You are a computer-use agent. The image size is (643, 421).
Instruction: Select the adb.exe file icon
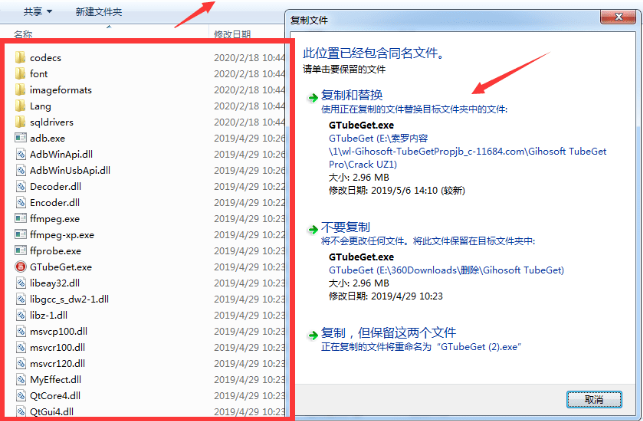[x=21, y=138]
